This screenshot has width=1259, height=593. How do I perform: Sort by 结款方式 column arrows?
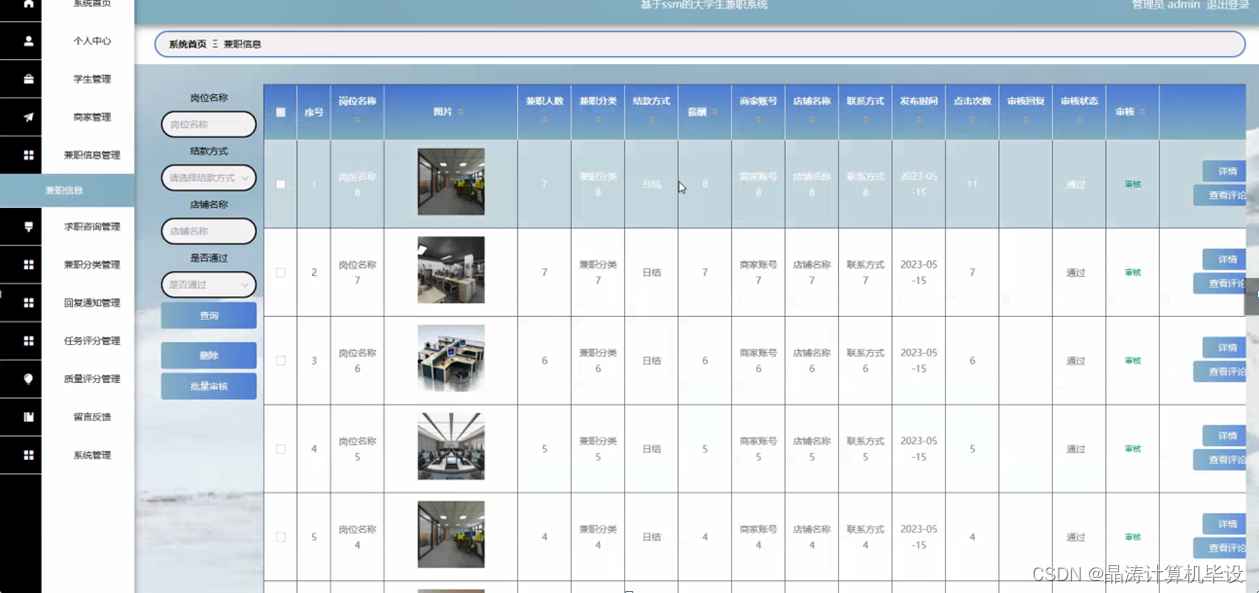click(651, 120)
